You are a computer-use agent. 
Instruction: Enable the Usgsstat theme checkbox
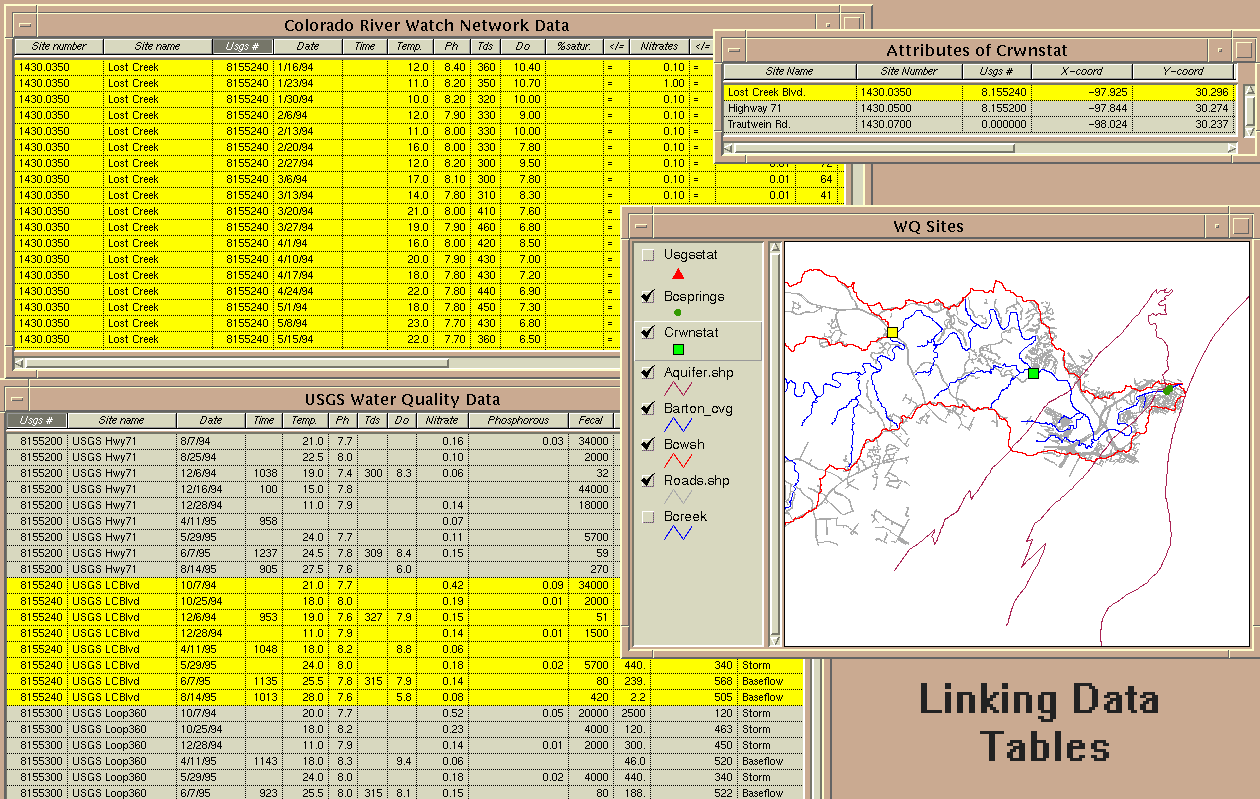pos(648,256)
